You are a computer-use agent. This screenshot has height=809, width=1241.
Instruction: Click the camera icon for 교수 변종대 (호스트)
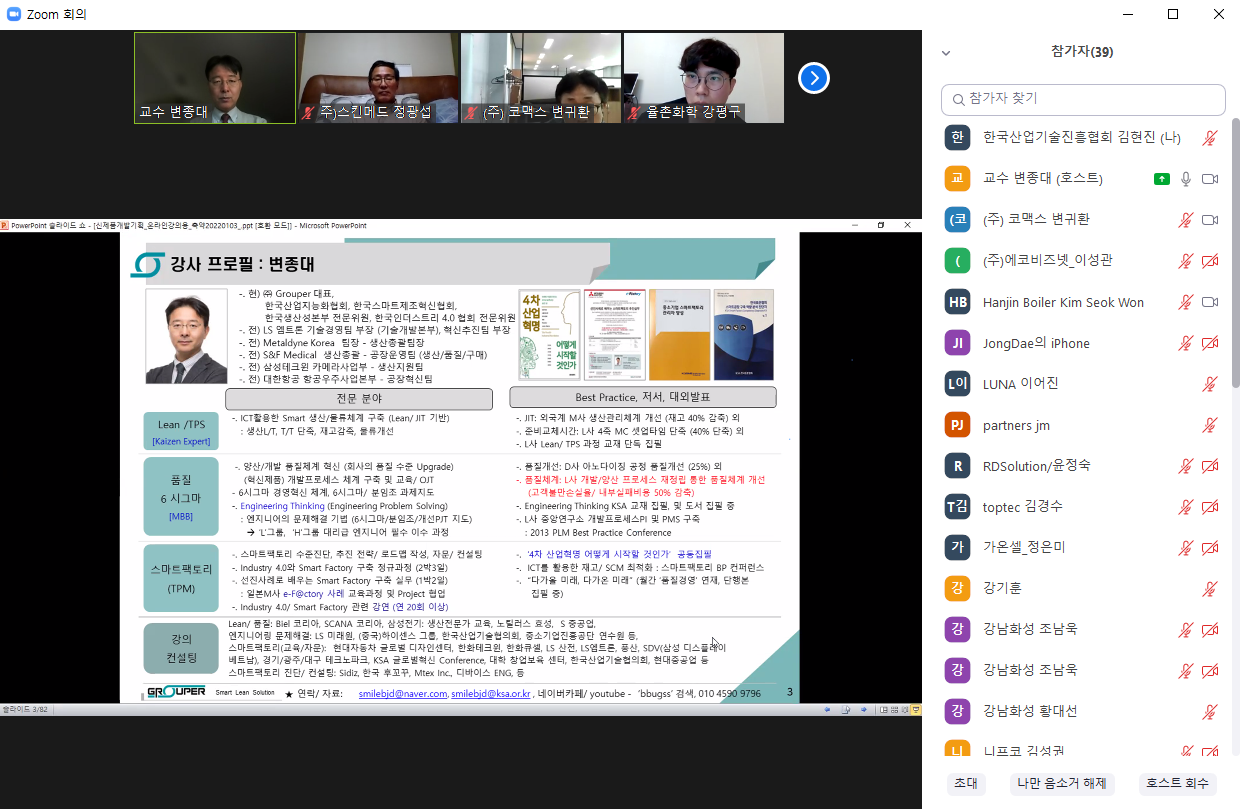(1210, 179)
